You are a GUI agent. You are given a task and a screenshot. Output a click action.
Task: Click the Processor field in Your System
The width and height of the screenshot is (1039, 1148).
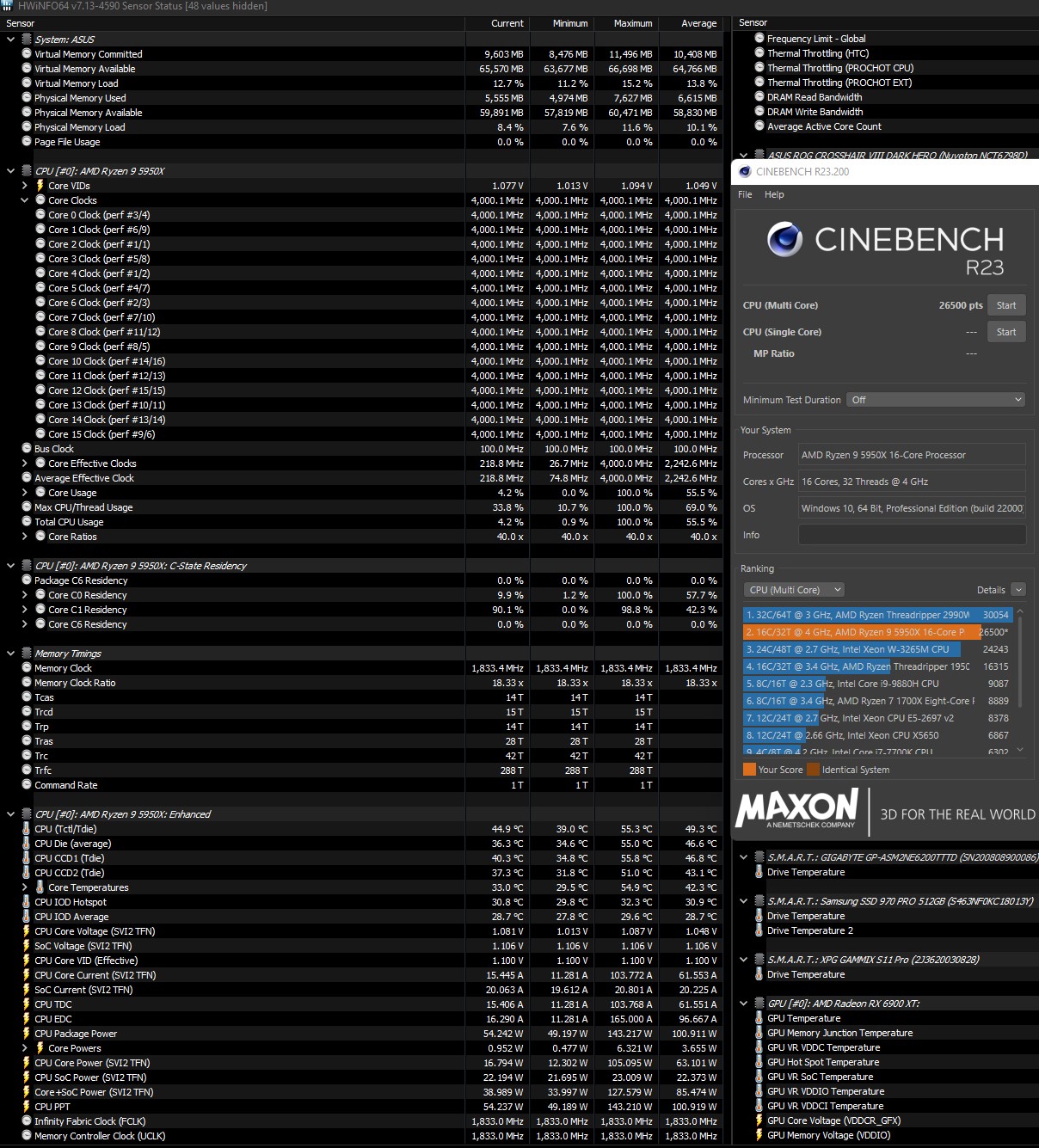pyautogui.click(x=912, y=455)
